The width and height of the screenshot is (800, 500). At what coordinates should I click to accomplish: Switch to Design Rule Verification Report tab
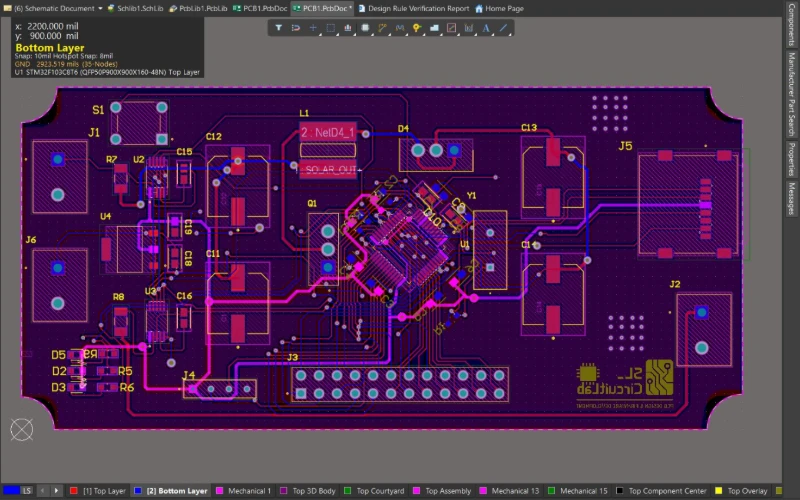click(x=413, y=8)
